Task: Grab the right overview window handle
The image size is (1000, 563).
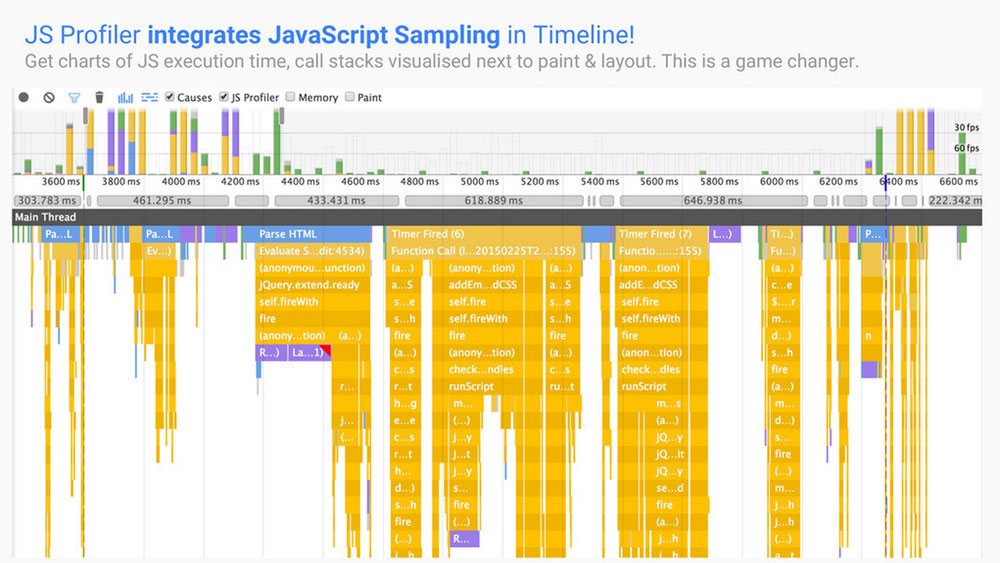Action: click(281, 115)
